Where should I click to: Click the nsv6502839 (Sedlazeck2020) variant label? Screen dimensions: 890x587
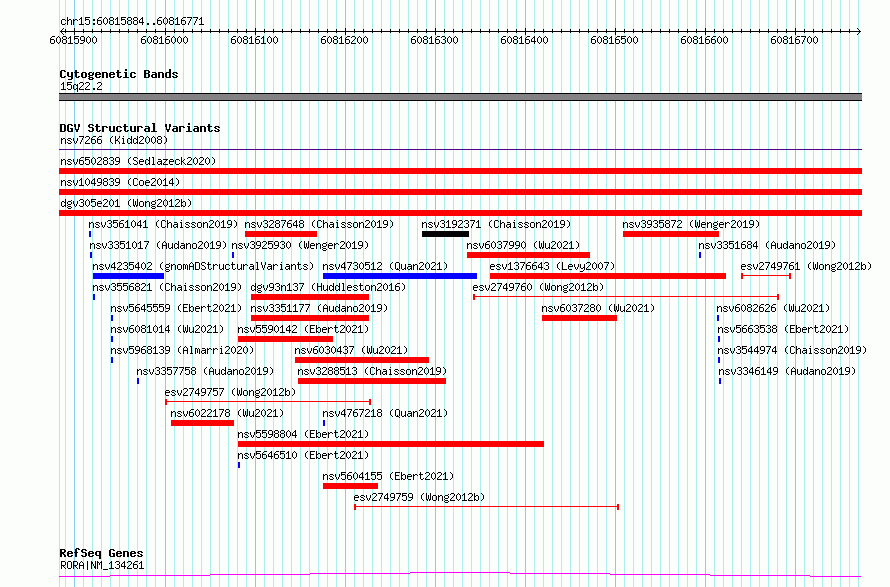point(138,161)
